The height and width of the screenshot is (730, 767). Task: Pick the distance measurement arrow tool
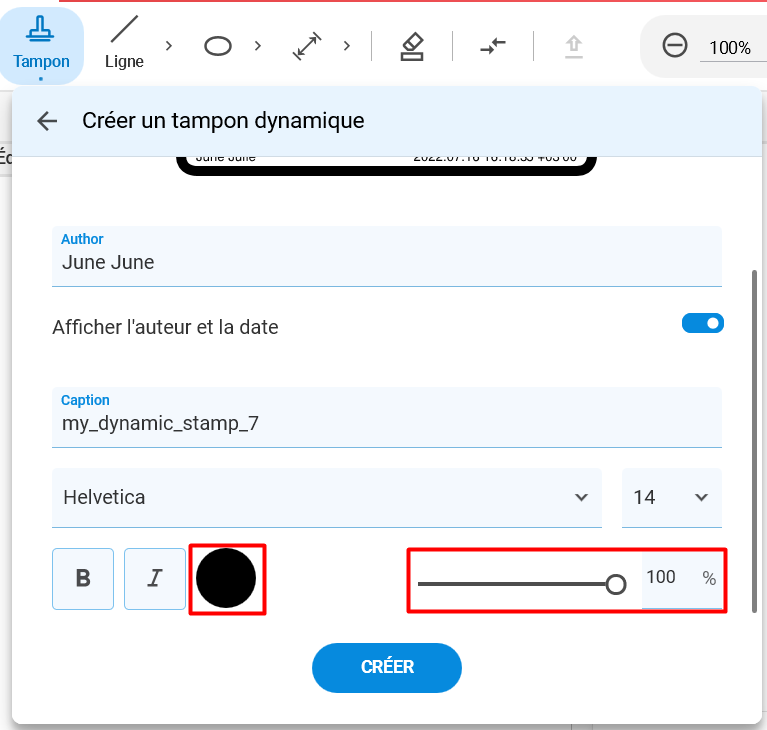click(307, 45)
